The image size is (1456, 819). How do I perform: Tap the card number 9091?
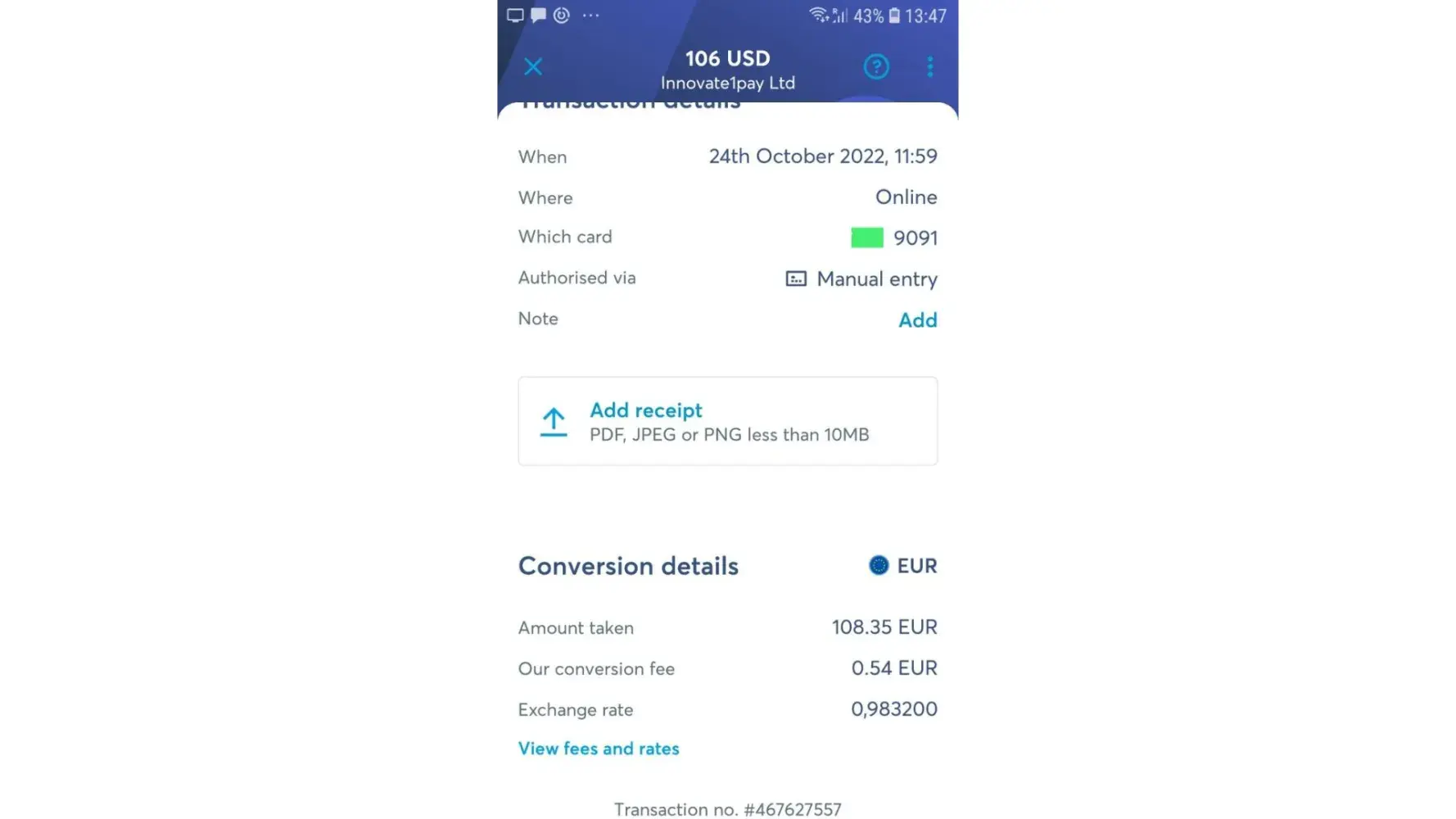point(916,238)
